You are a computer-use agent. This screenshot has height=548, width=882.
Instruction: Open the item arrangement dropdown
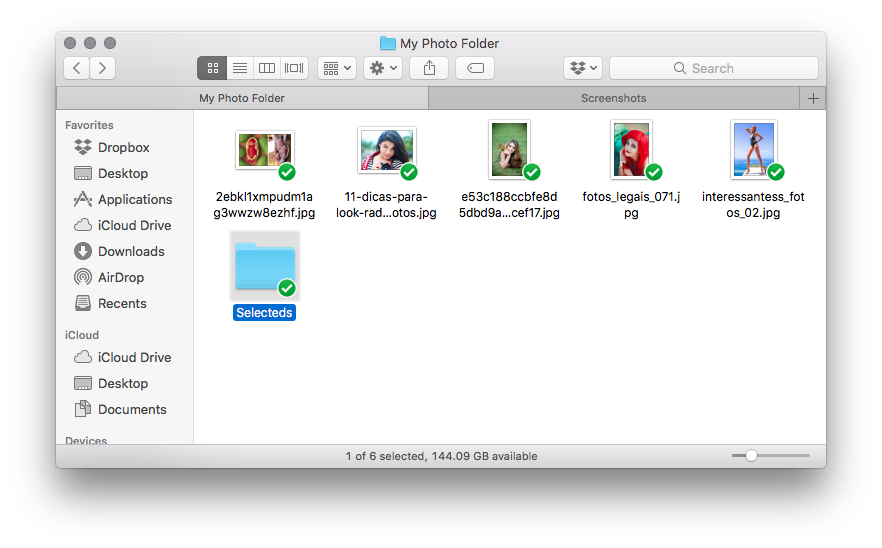(x=337, y=68)
